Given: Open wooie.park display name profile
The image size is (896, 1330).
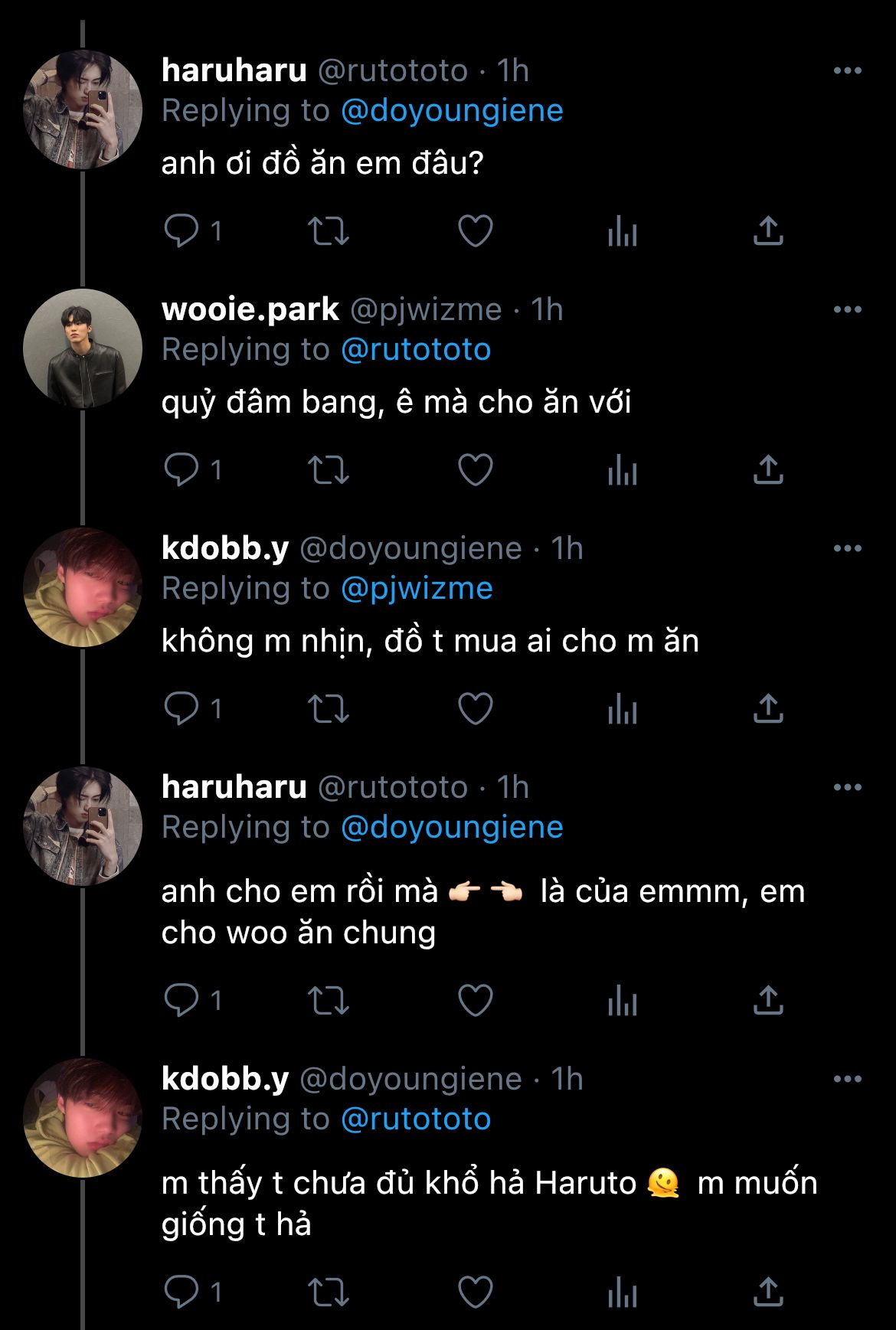Looking at the screenshot, I should click(x=250, y=309).
